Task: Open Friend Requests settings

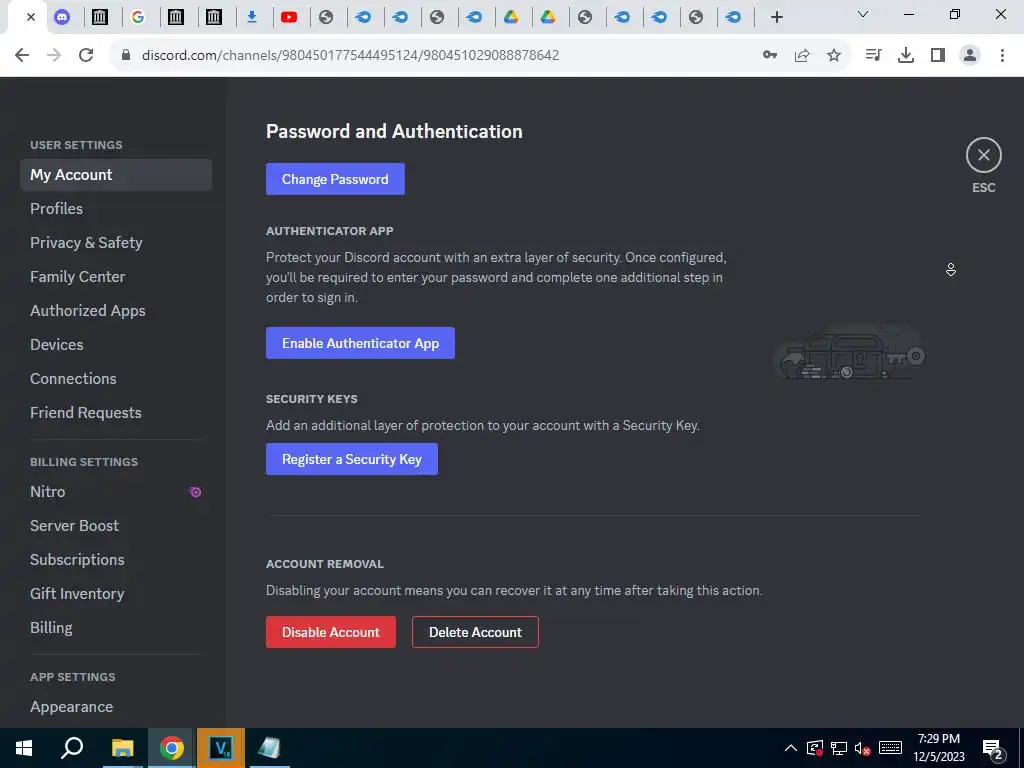Action: tap(116, 413)
